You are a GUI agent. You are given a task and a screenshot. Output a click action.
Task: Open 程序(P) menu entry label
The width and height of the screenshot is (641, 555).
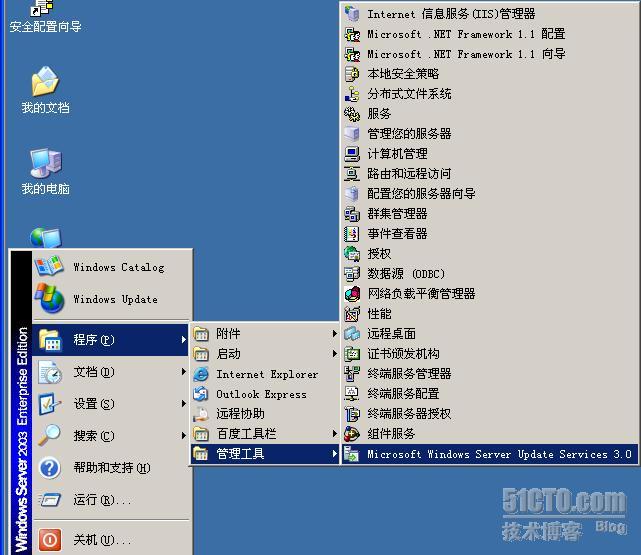click(x=94, y=340)
